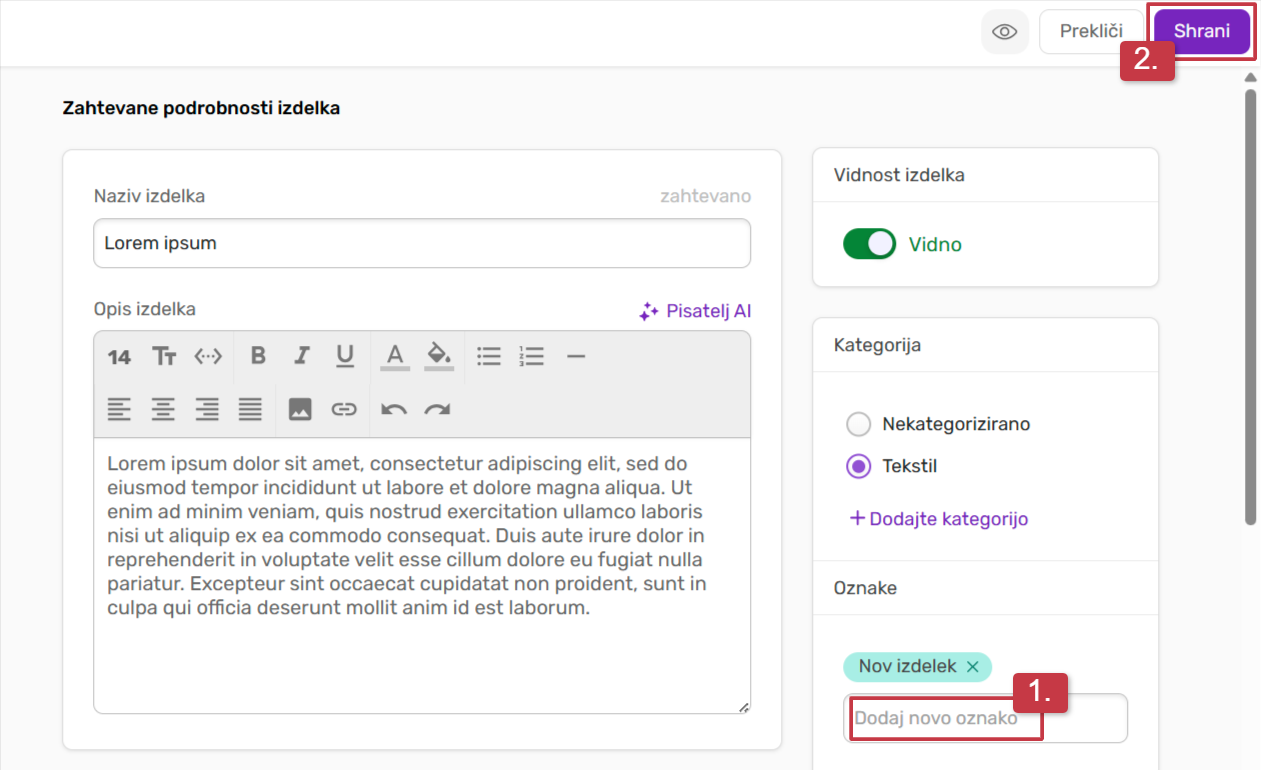Toggle underline text formatting
1261x770 pixels.
tap(345, 356)
